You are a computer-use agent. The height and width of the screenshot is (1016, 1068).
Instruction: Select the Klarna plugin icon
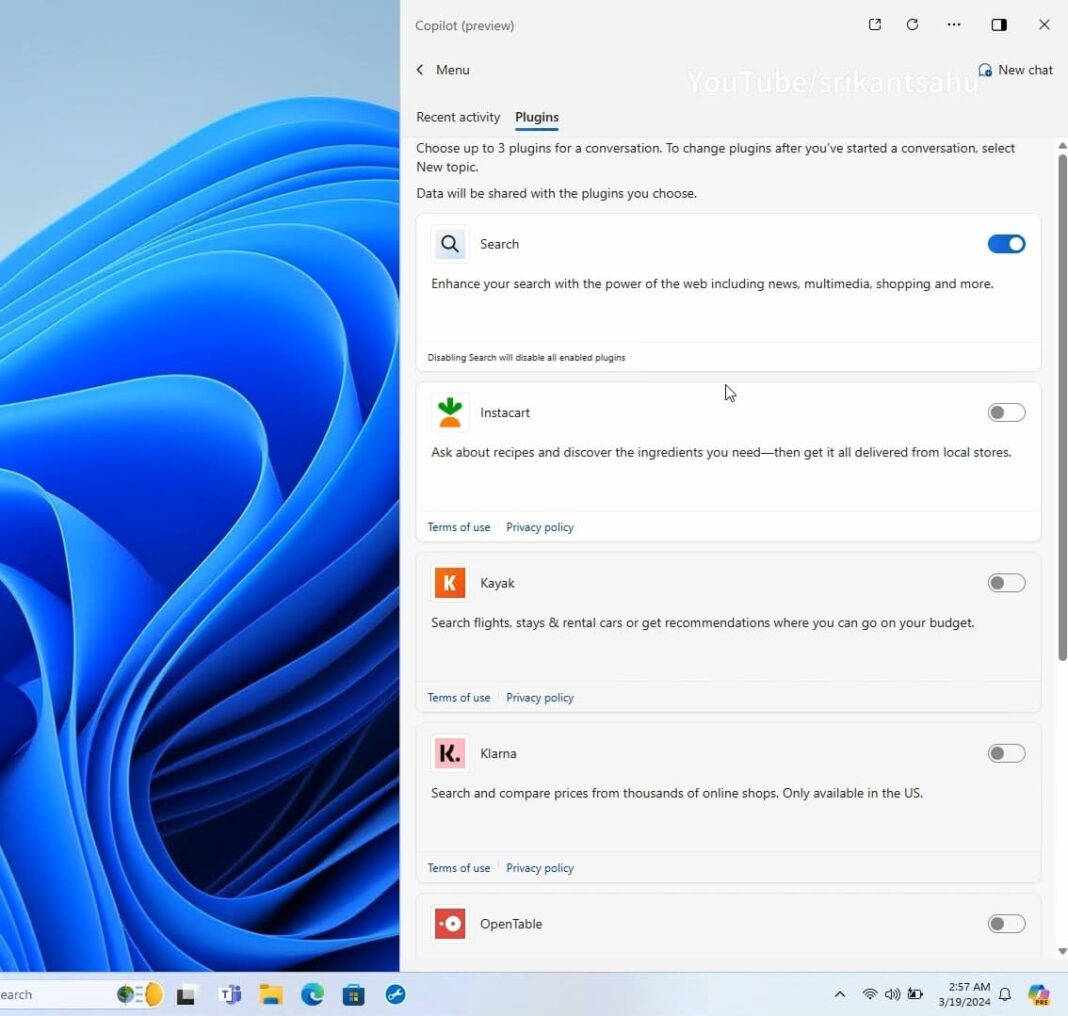pos(449,753)
